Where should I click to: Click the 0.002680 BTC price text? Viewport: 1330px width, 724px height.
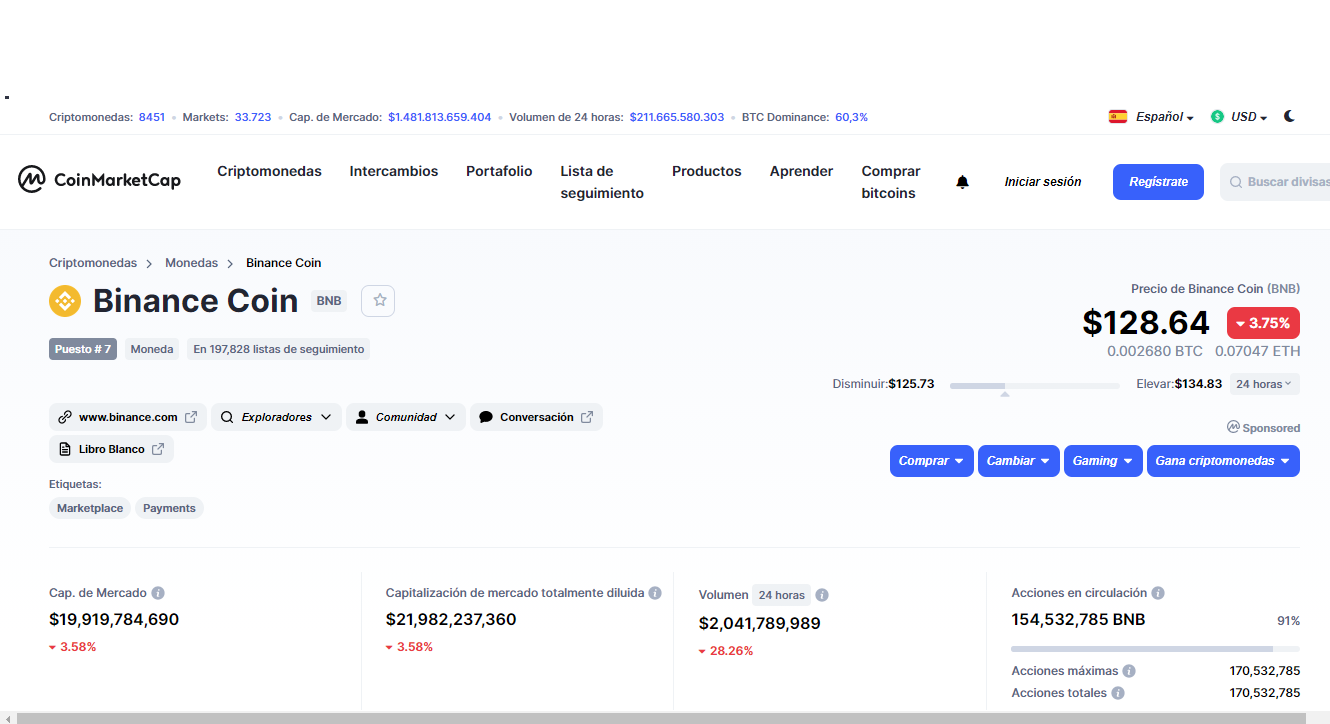tap(1155, 352)
